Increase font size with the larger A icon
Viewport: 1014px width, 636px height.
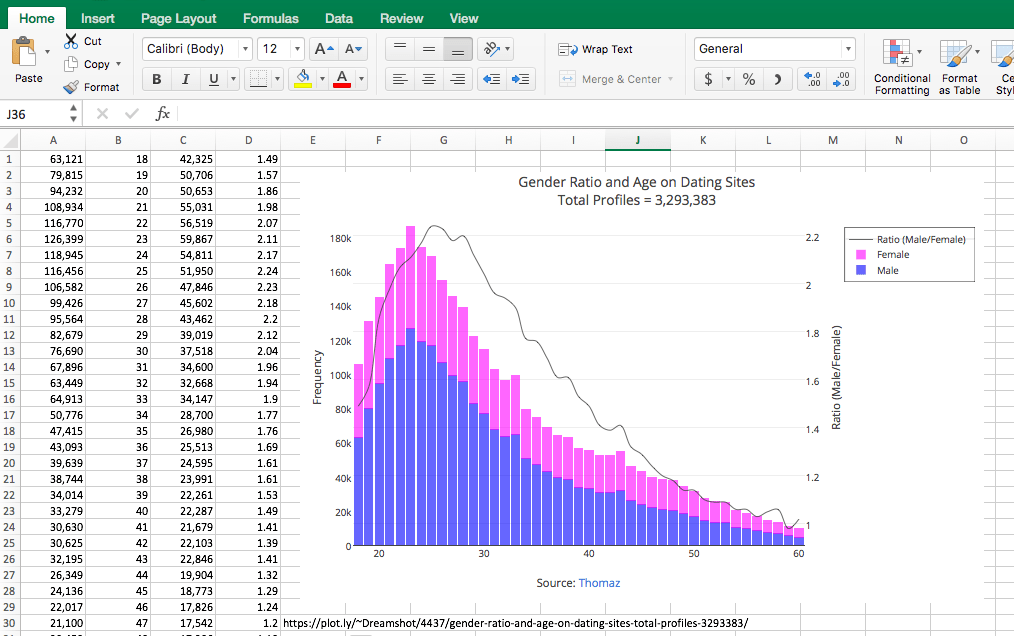point(323,49)
